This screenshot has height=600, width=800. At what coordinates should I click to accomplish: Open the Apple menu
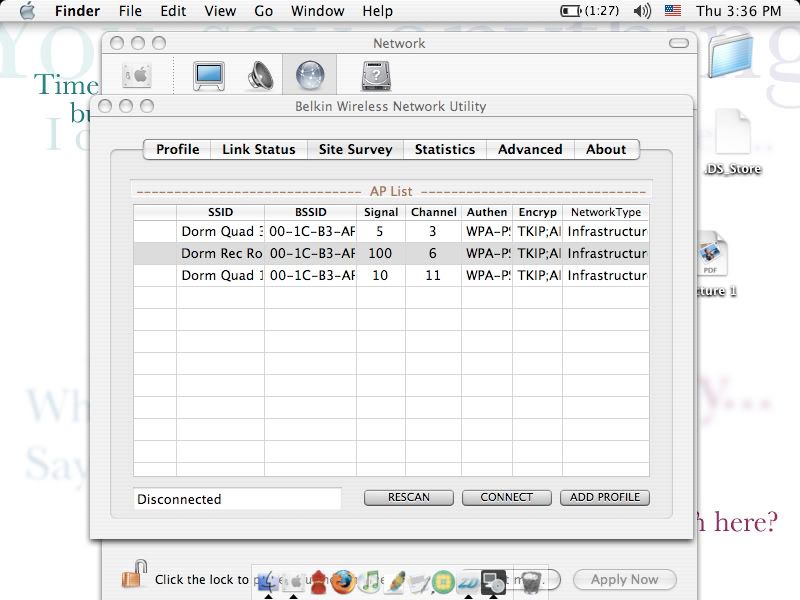[27, 11]
